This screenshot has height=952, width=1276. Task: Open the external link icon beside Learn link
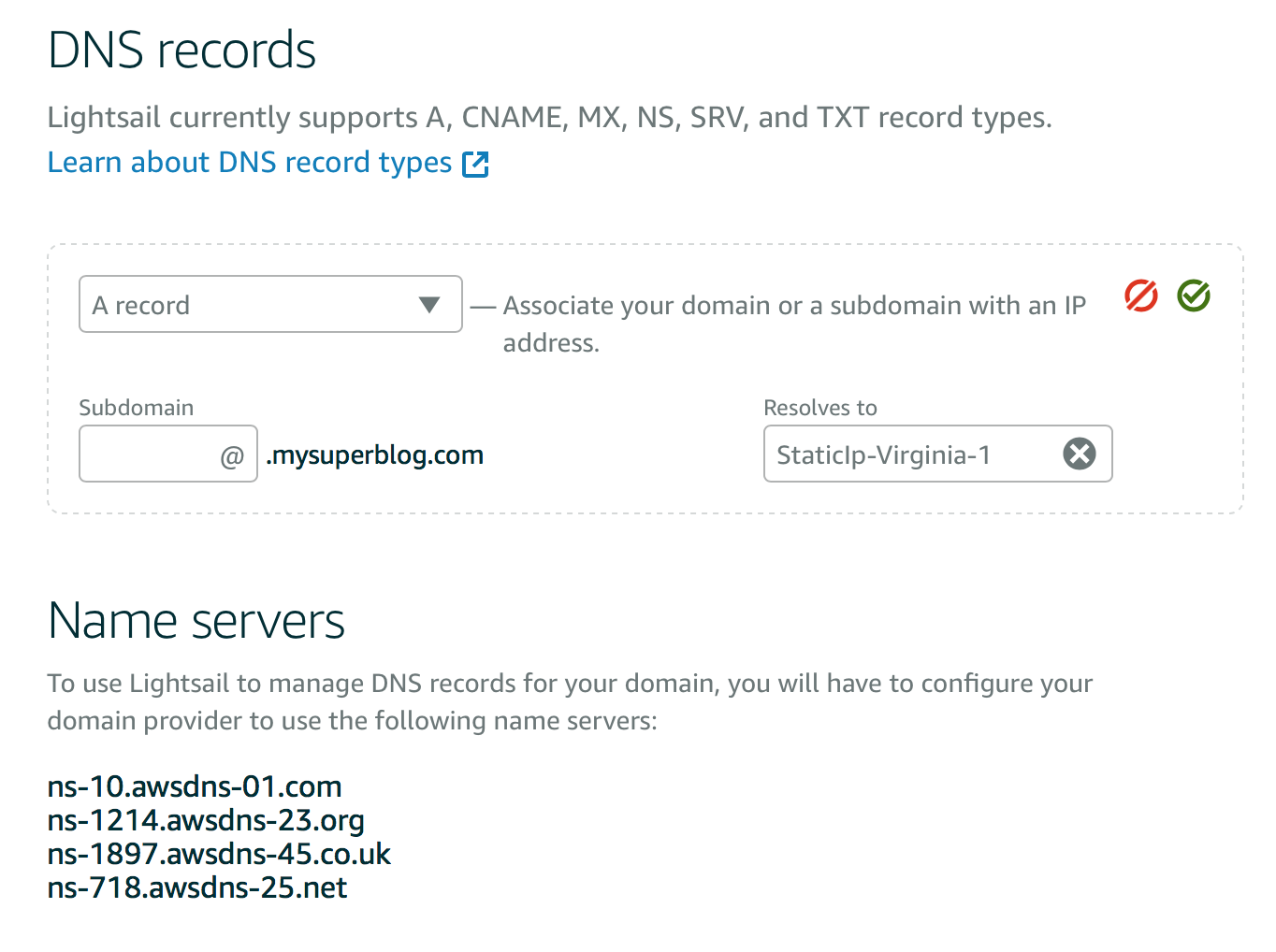point(476,164)
